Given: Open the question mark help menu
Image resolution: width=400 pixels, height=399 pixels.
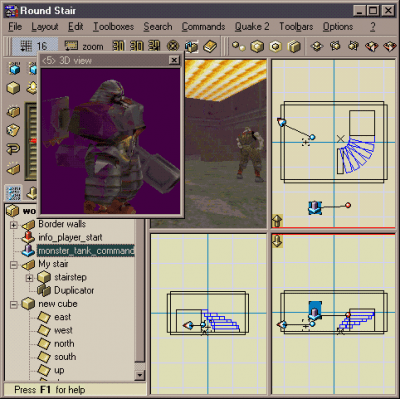Looking at the screenshot, I should coord(373,27).
